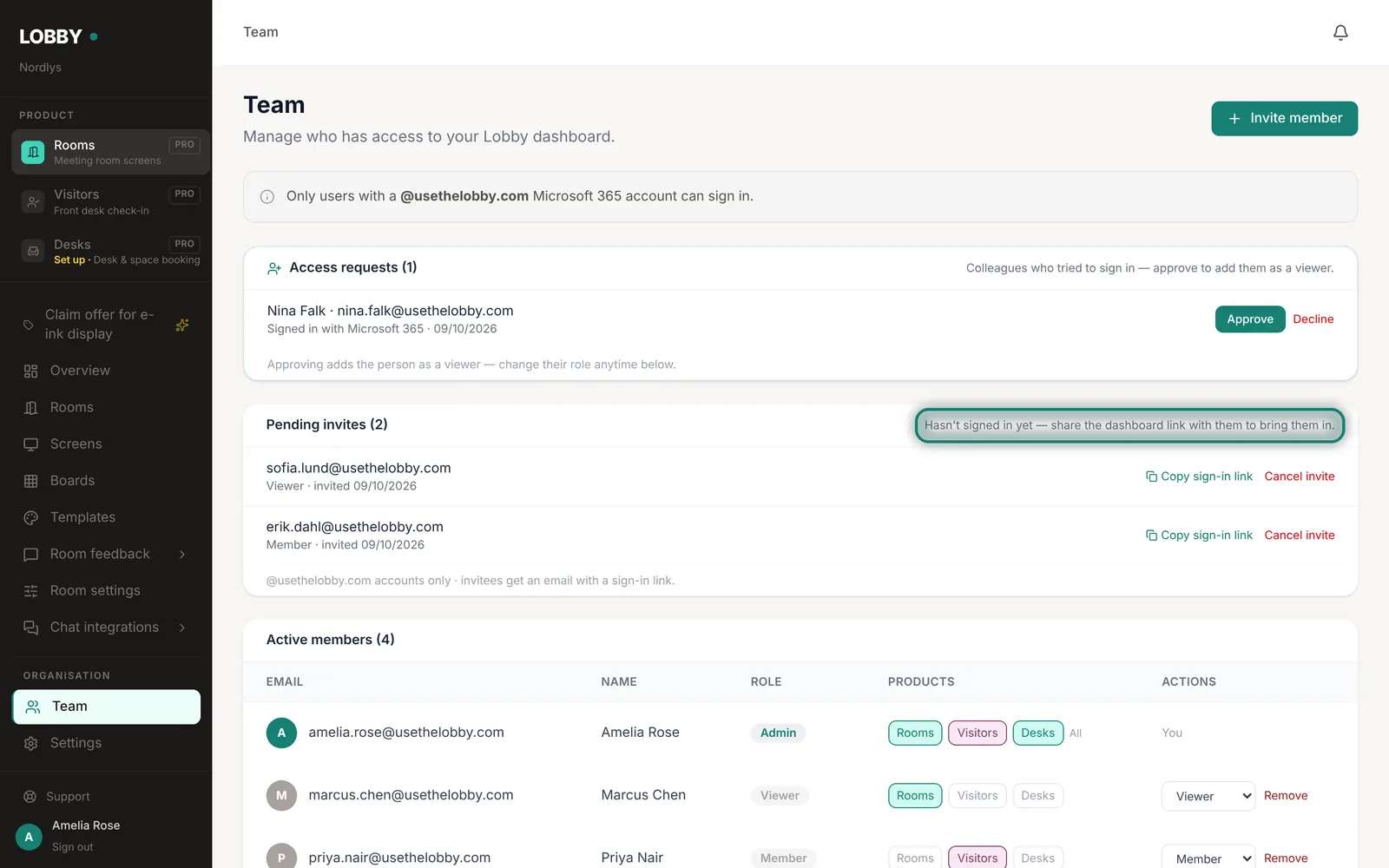Remove Marcus Chen from team

1286,796
